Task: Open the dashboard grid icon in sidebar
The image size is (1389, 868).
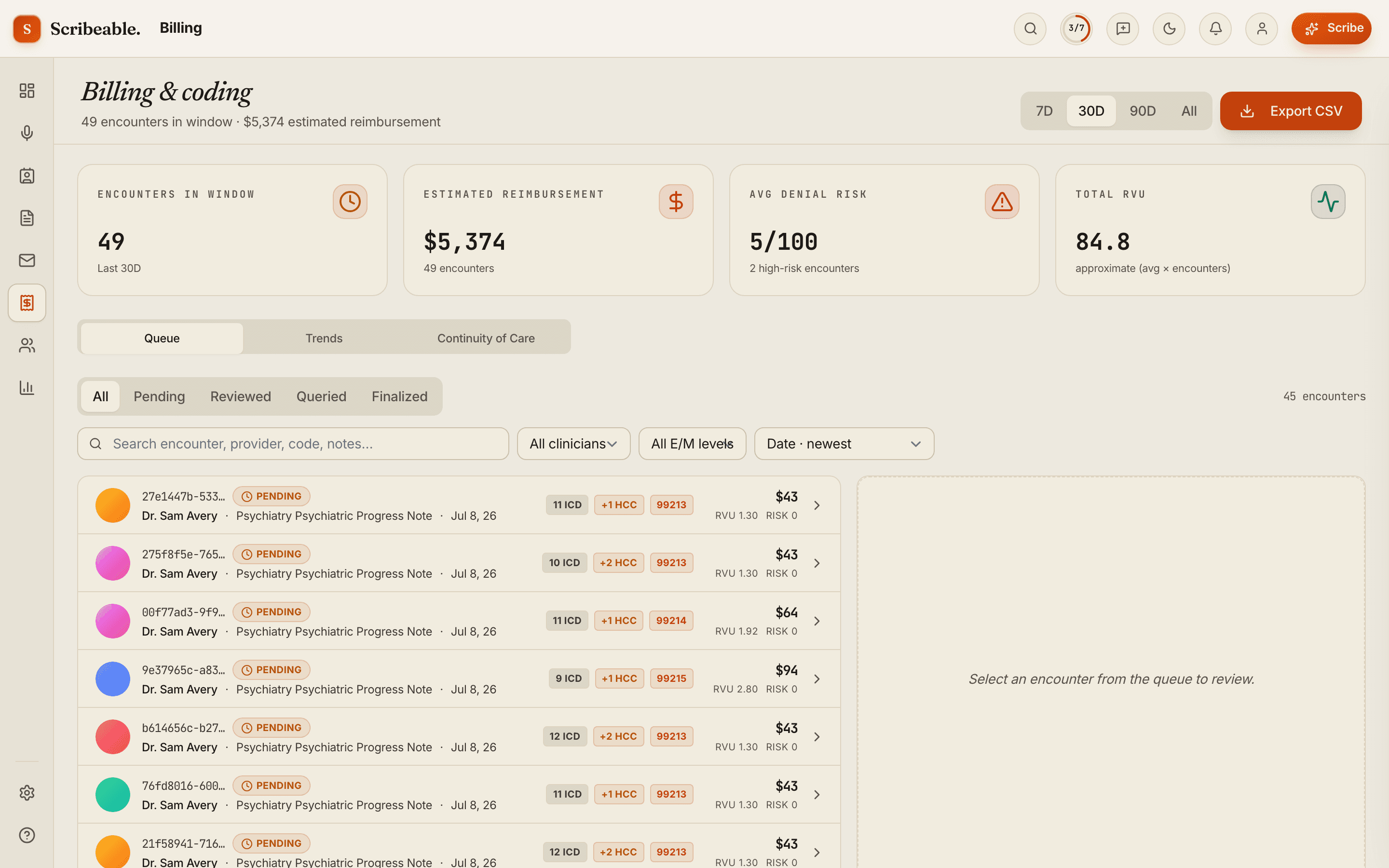Action: click(27, 91)
